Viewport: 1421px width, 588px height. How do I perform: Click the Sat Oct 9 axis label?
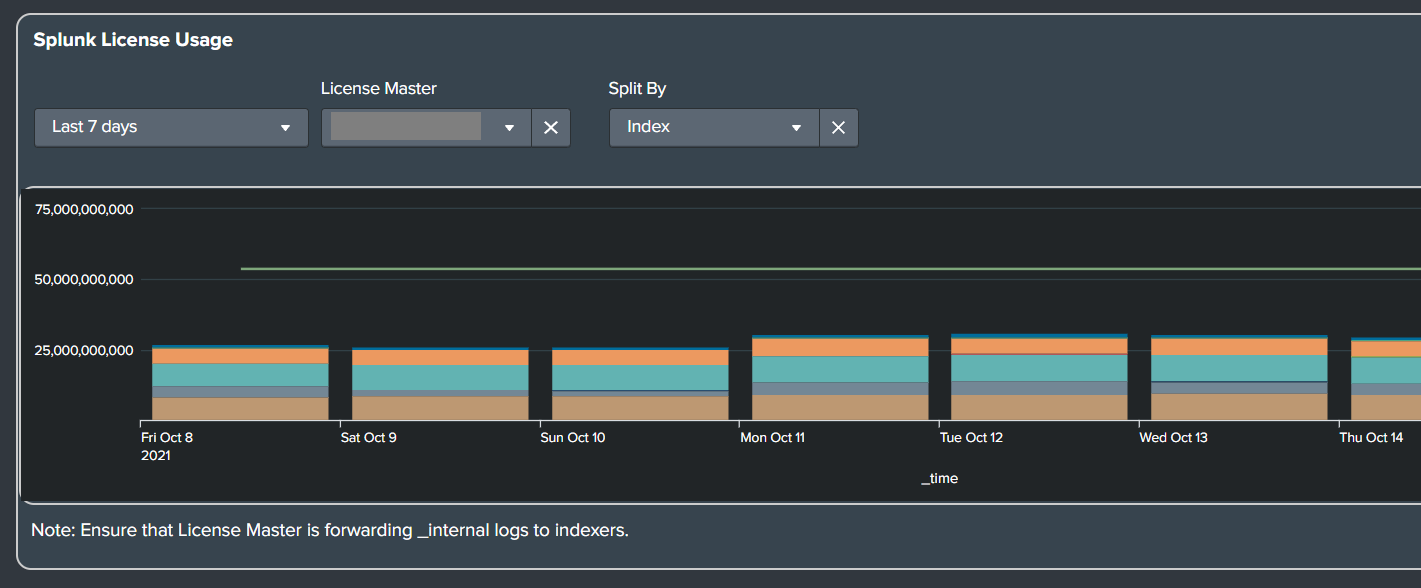pos(368,438)
